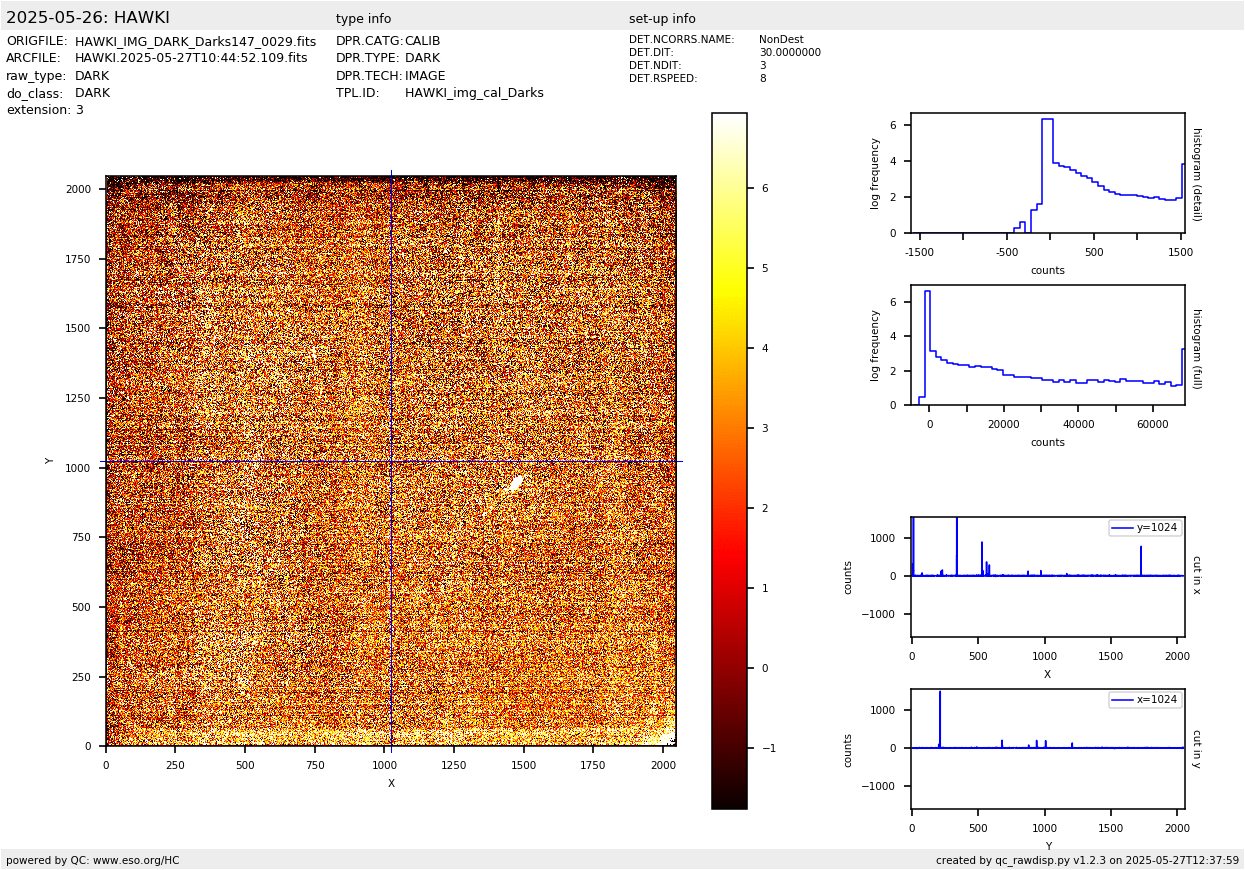
Task: Click the 'type info' section header
Action: (363, 19)
